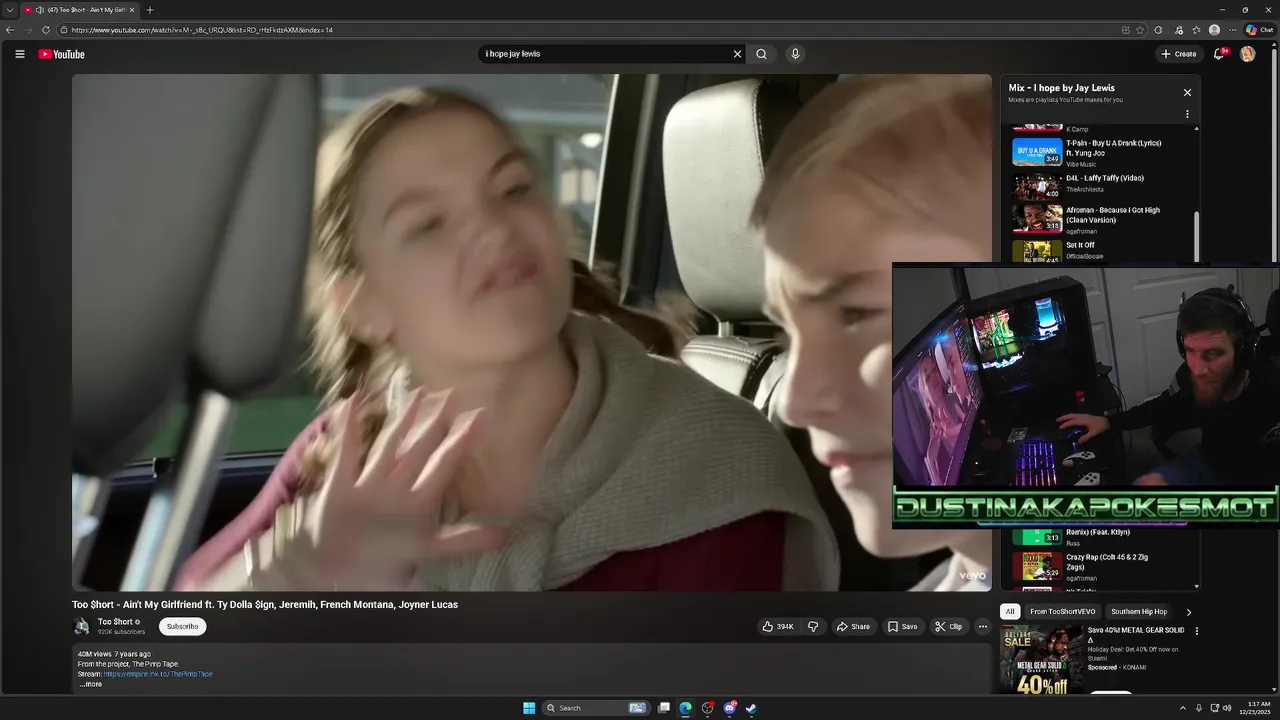1280x720 pixels.
Task: Open Windows Start menu
Action: click(529, 708)
